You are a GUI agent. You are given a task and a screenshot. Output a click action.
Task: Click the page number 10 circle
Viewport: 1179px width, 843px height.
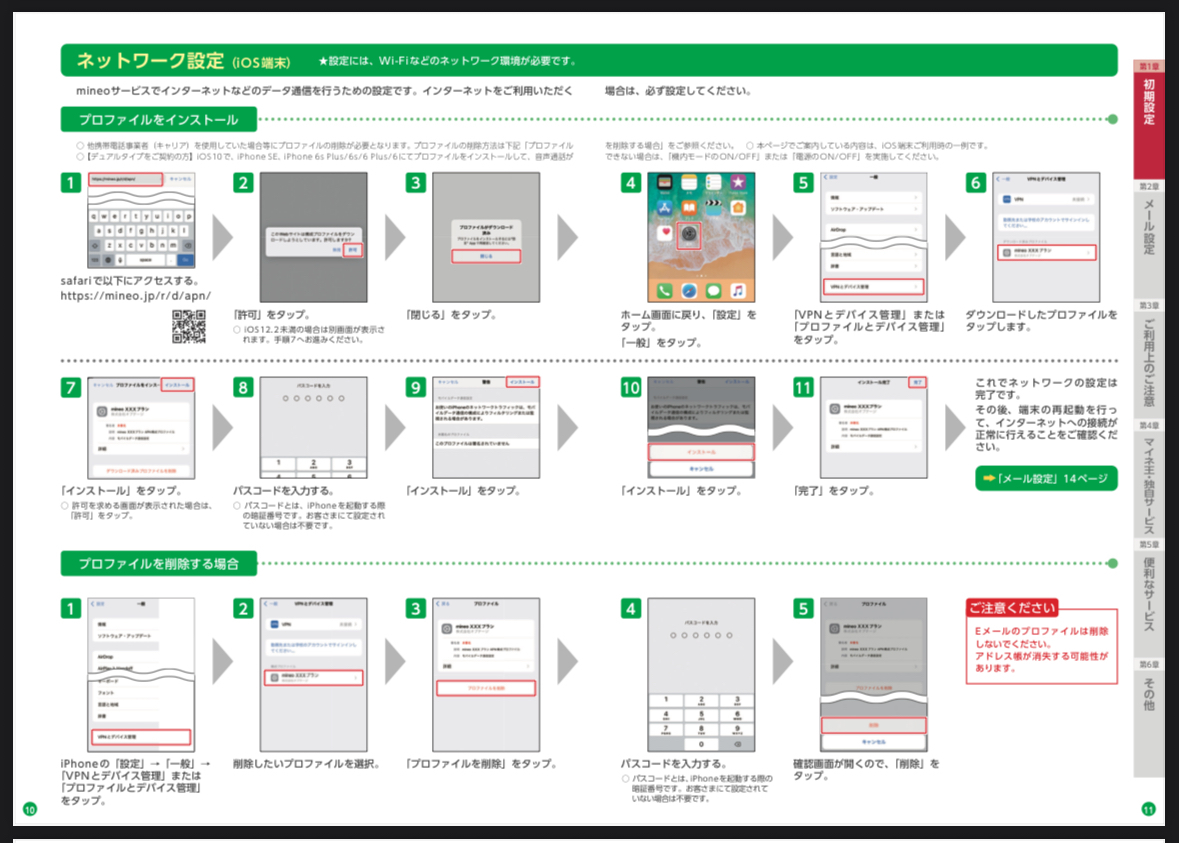point(30,809)
